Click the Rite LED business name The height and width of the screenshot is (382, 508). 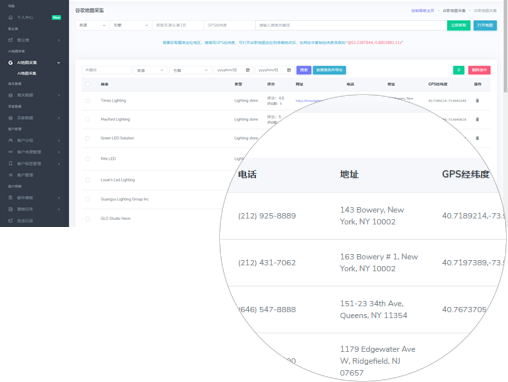click(x=108, y=159)
